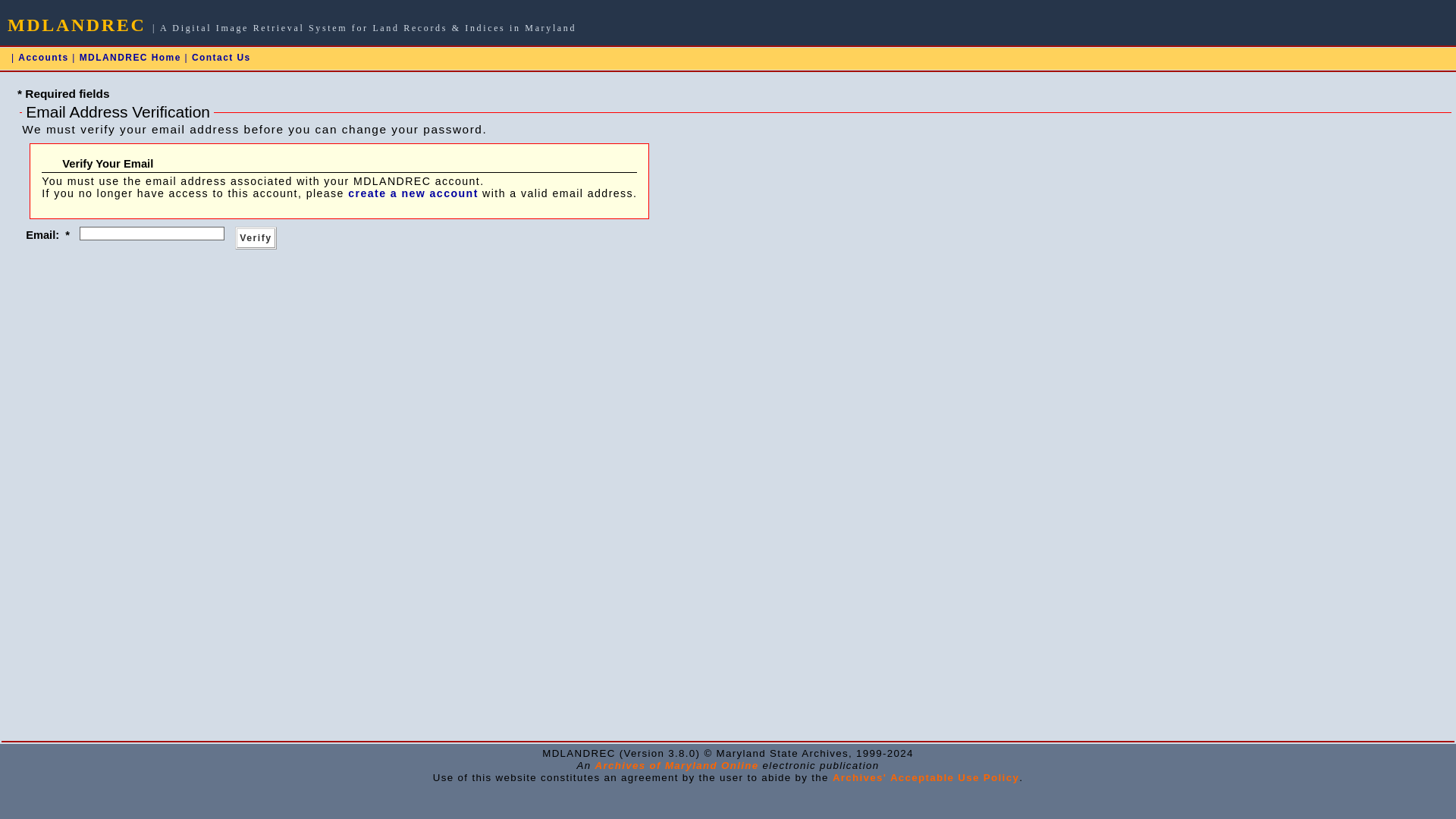The image size is (1456, 819).
Task: Follow the 'create a new account' link
Action: coord(413,193)
